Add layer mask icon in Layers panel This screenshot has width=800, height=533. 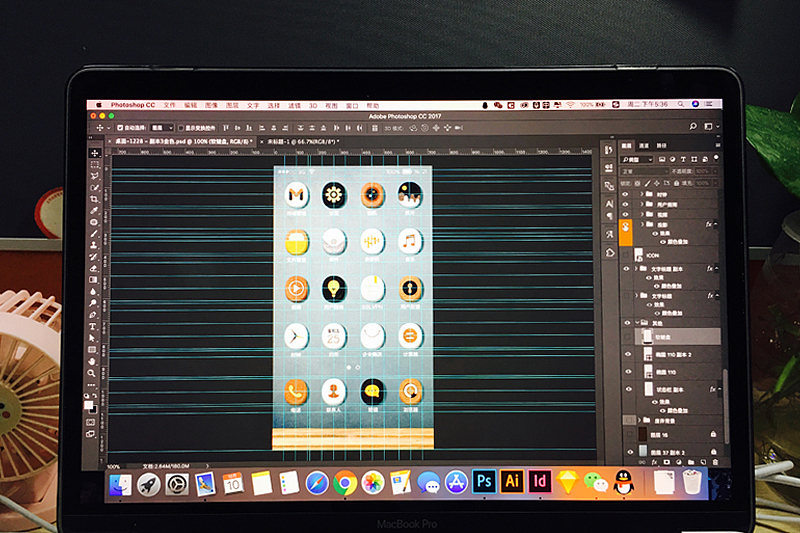(667, 462)
